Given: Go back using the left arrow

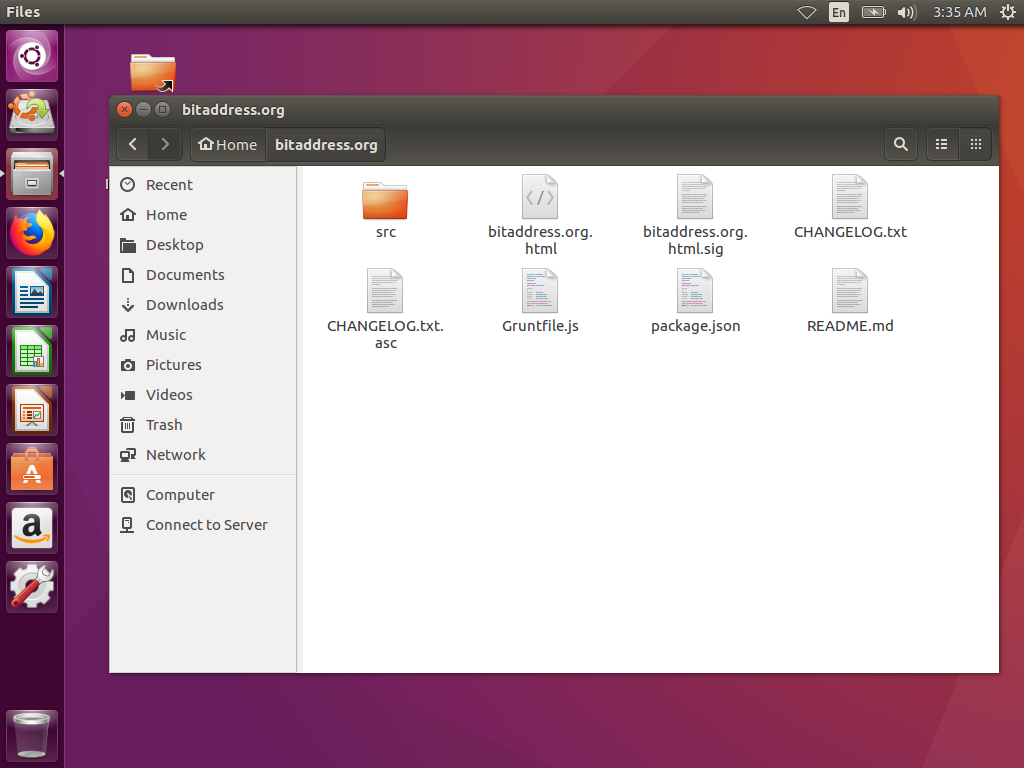Looking at the screenshot, I should (x=133, y=145).
